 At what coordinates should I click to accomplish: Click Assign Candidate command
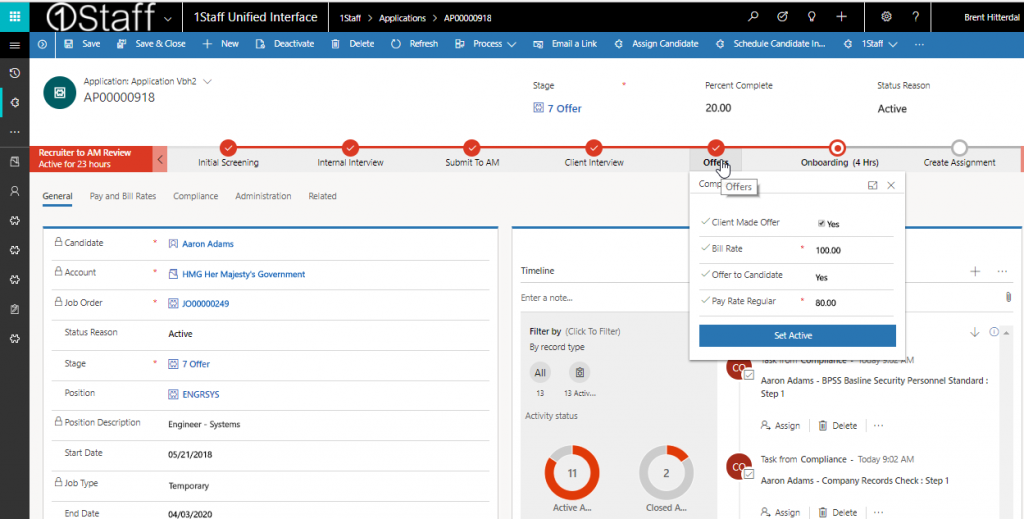pos(656,44)
